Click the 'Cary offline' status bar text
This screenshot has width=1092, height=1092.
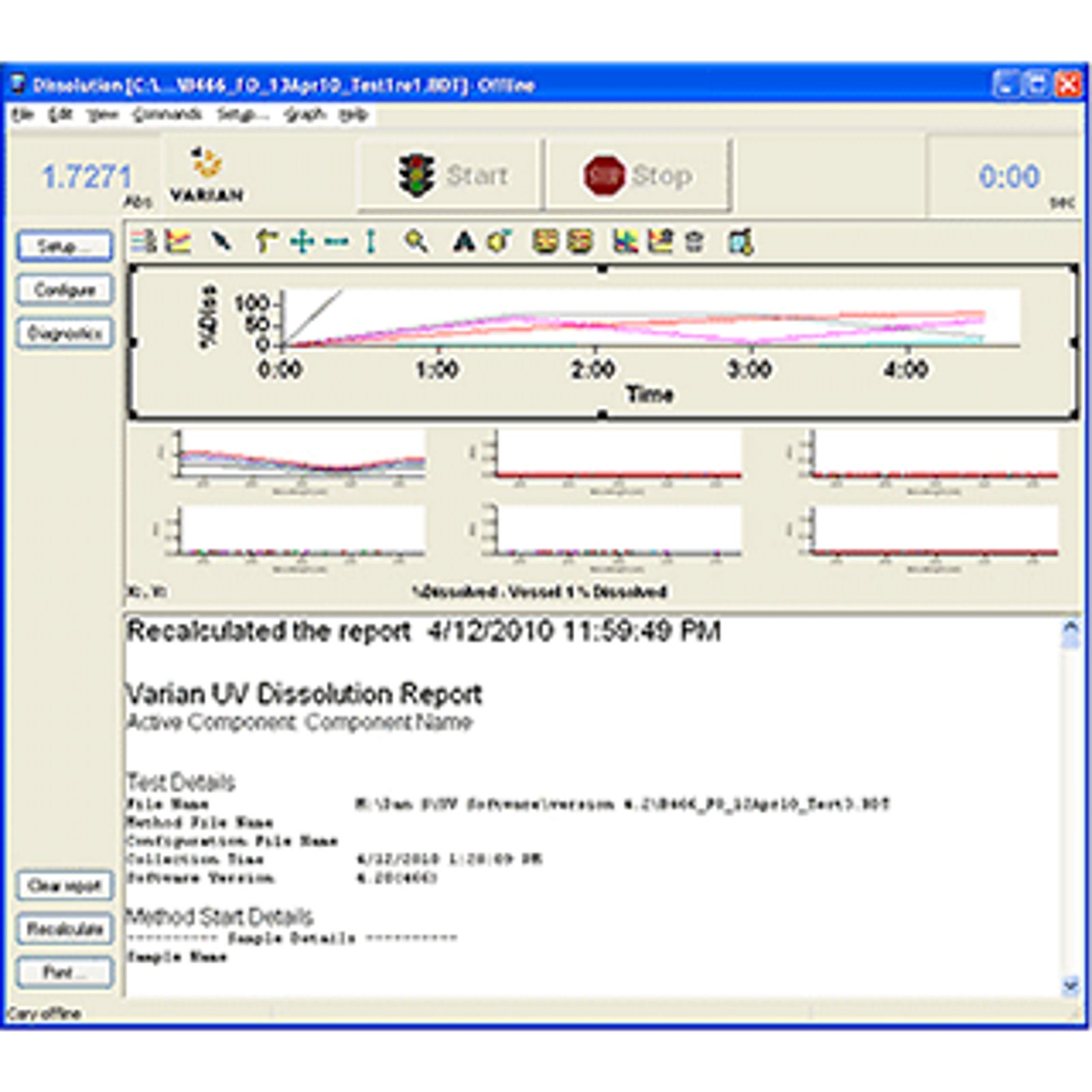pos(44,1014)
